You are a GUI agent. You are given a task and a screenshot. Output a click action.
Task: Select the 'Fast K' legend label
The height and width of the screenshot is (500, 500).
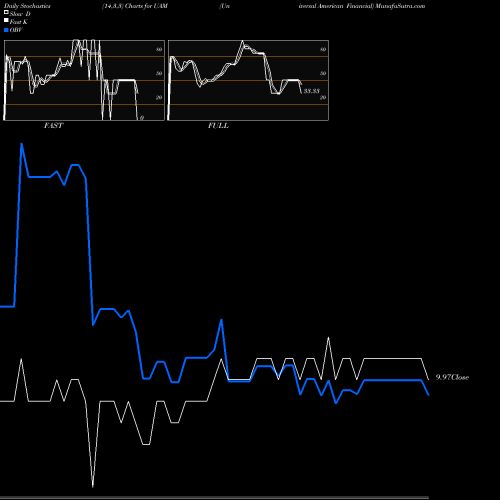point(19,22)
